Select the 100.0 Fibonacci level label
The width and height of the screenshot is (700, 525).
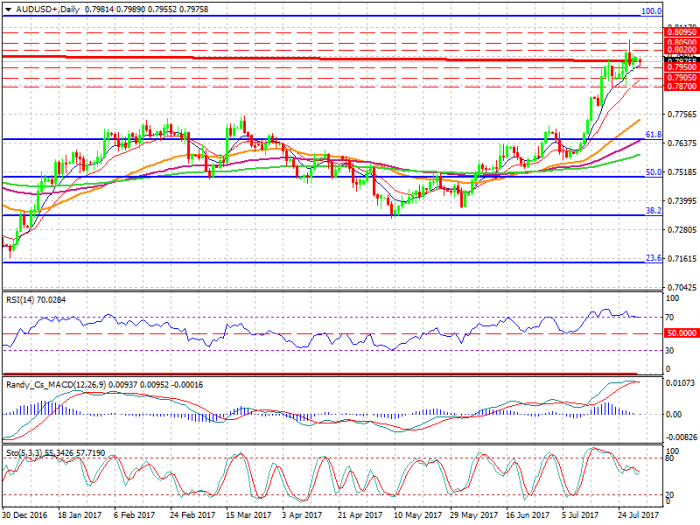coord(651,11)
